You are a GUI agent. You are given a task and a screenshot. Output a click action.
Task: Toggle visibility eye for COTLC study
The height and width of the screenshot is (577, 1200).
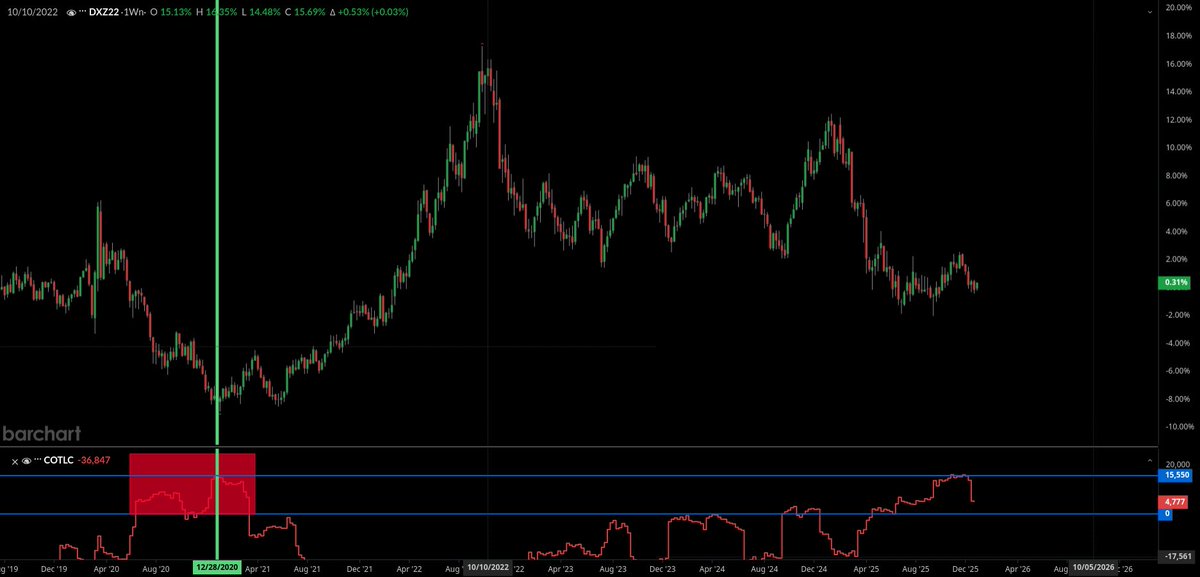pos(27,461)
